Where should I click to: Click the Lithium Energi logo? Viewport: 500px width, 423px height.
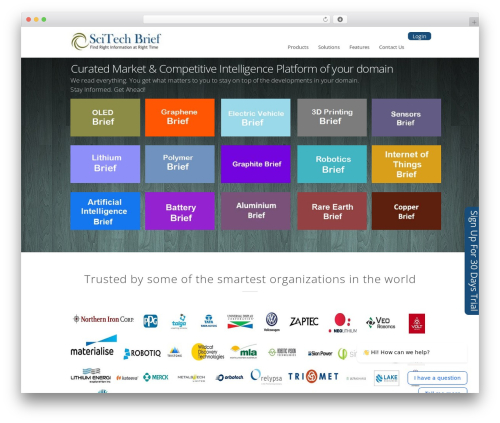coord(91,376)
